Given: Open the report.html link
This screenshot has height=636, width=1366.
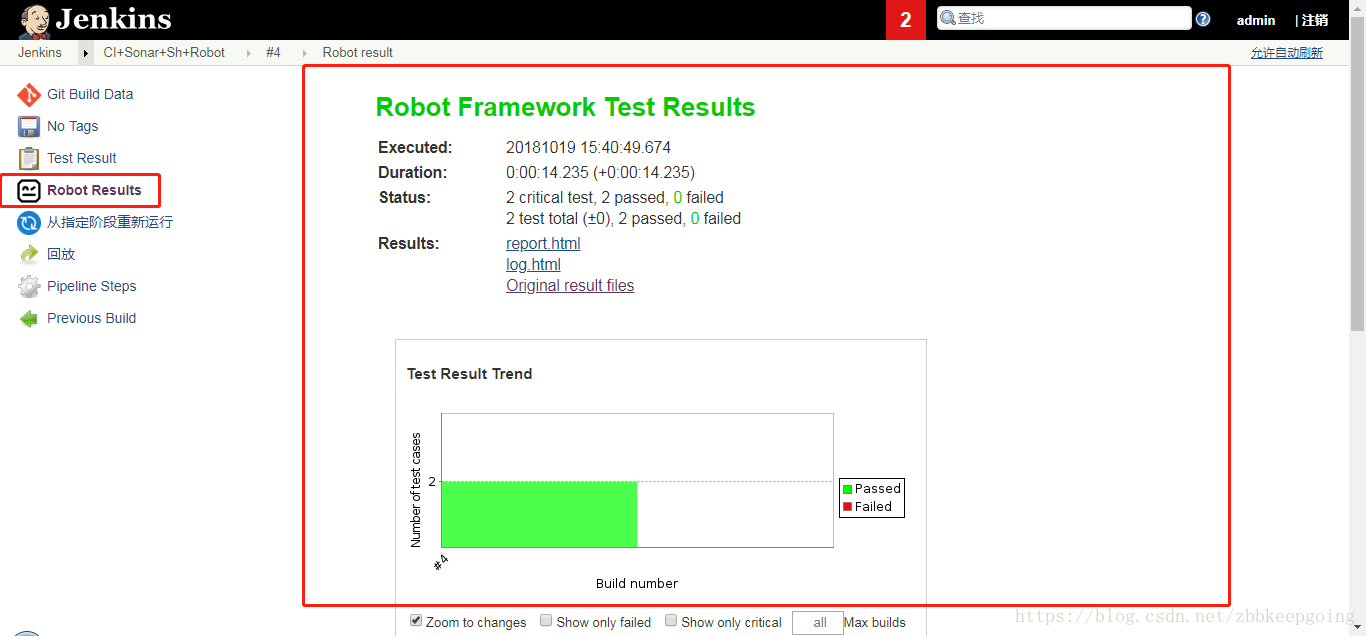Looking at the screenshot, I should [543, 244].
